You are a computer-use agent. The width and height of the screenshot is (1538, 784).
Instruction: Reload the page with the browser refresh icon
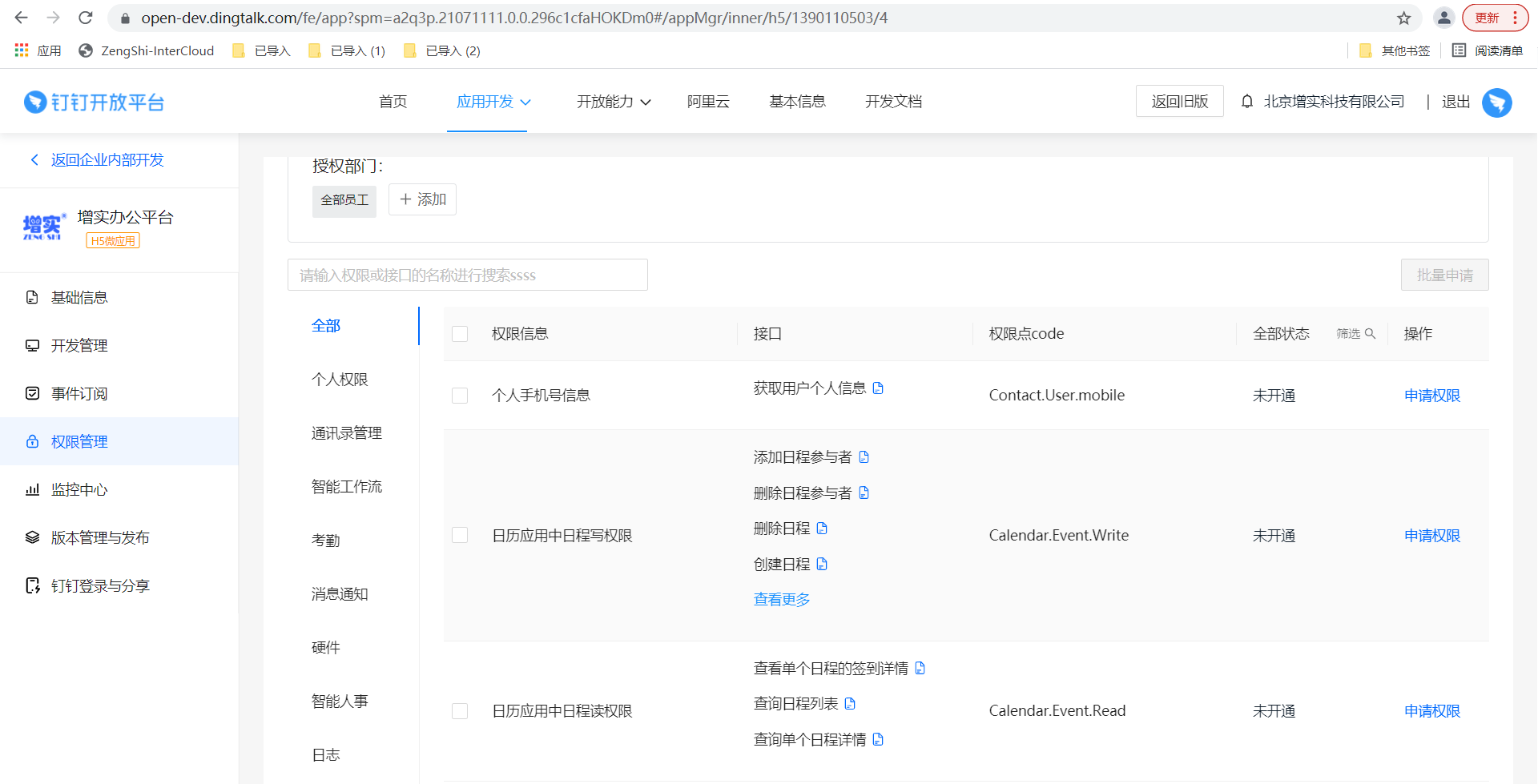(x=86, y=18)
